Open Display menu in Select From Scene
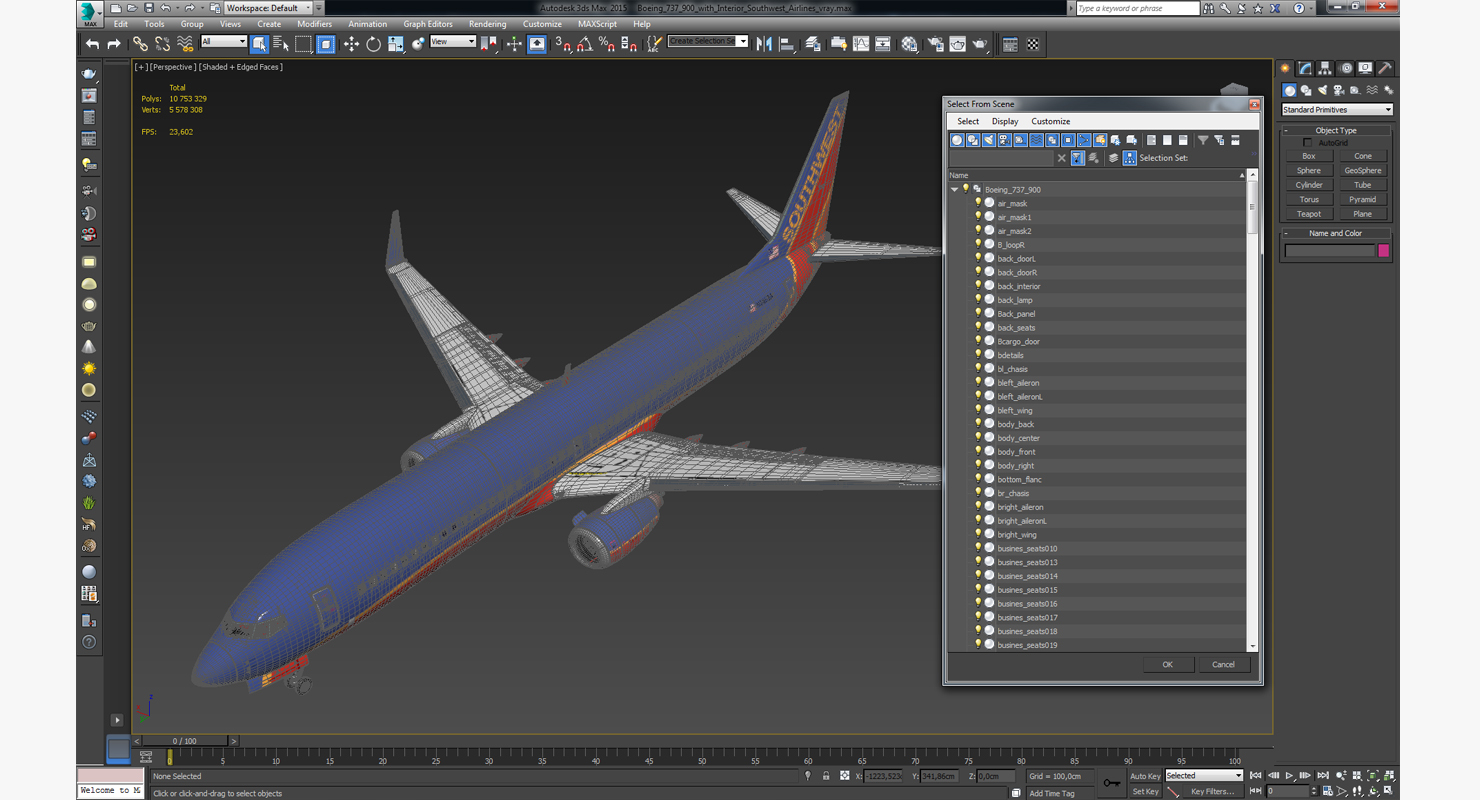 click(x=1005, y=122)
